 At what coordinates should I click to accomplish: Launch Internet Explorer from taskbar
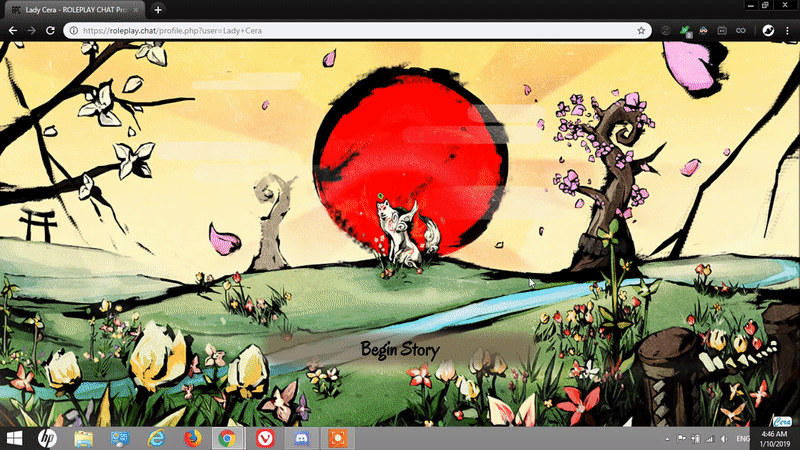(x=156, y=438)
